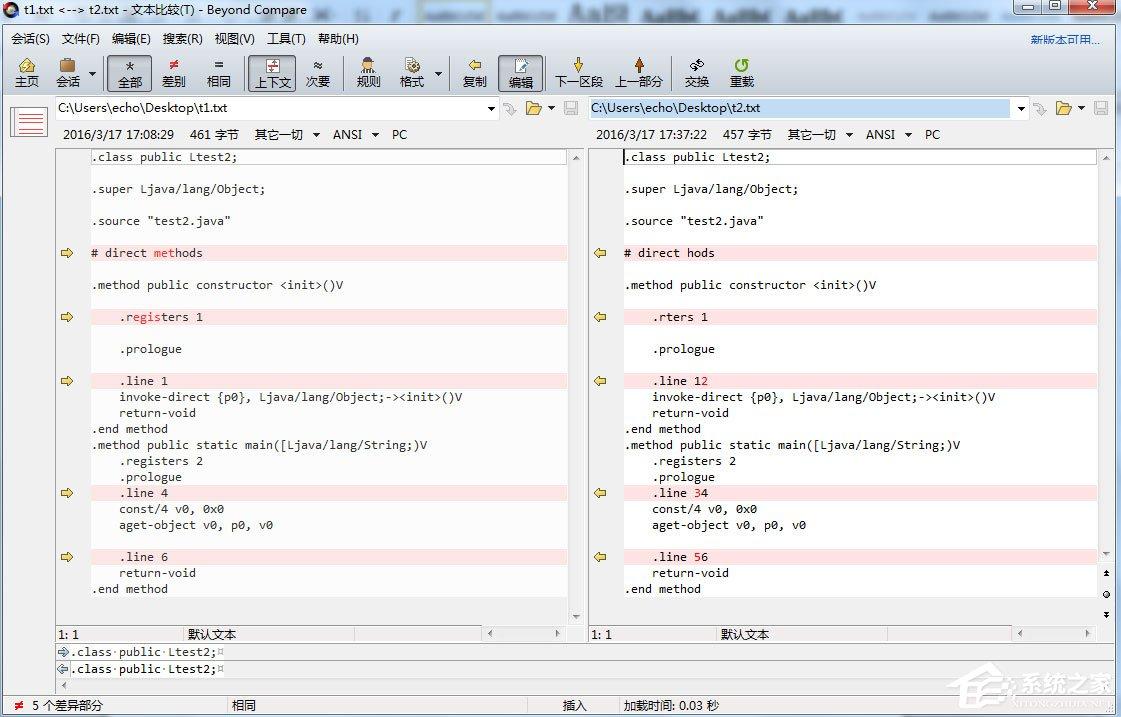Viewport: 1121px width, 717px height.
Task: Copy '.line 34' to left arrow
Action: click(600, 493)
